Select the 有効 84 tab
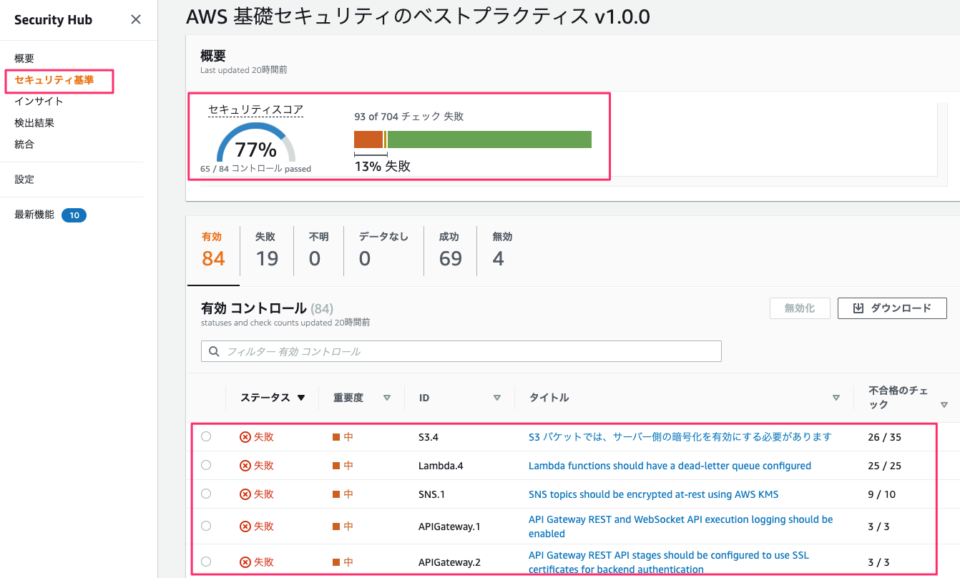 pos(213,251)
